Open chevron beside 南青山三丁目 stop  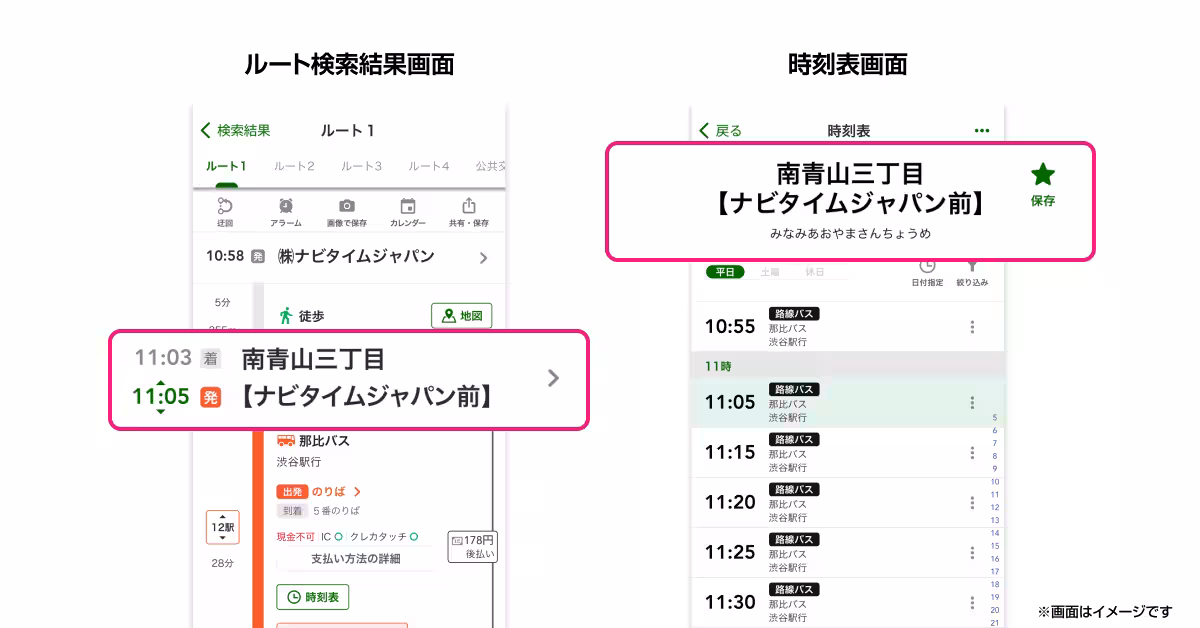554,378
